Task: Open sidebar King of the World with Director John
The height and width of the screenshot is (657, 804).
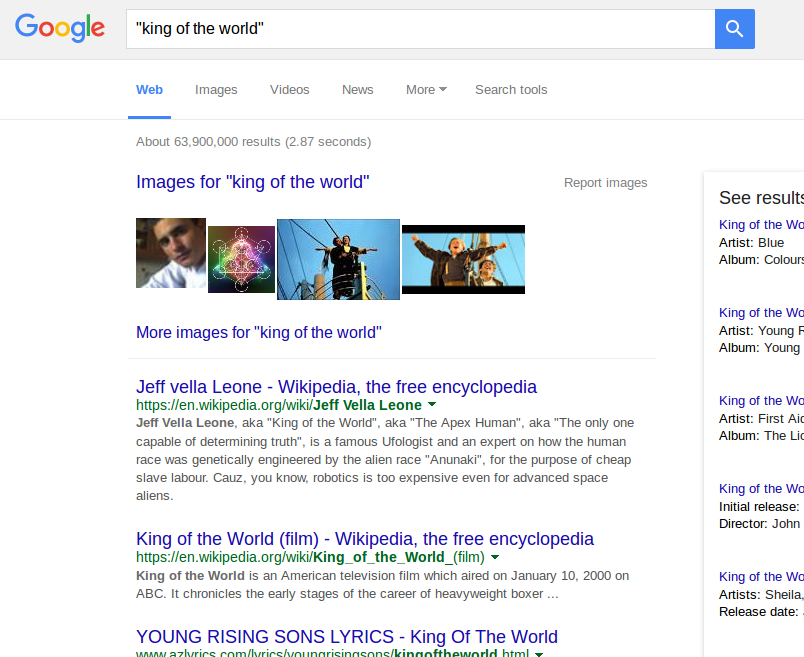Action: tap(761, 489)
